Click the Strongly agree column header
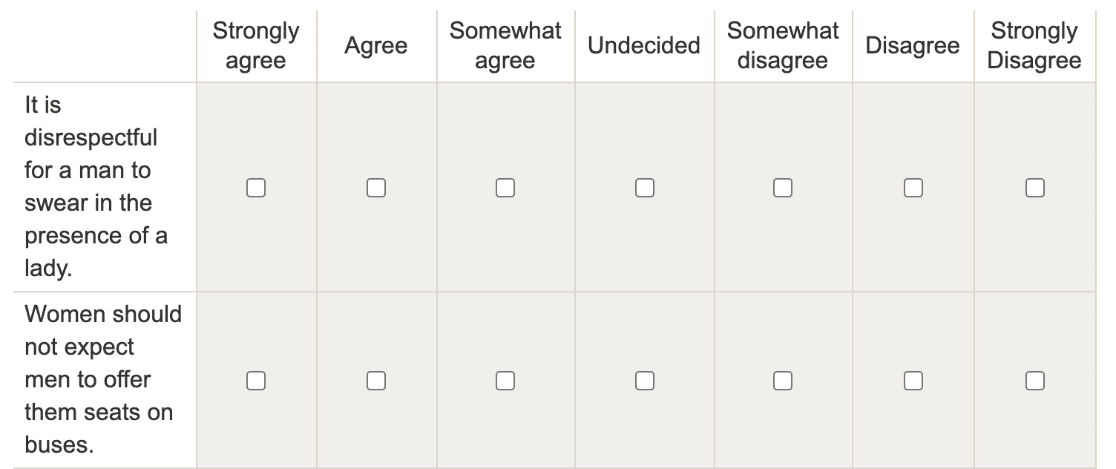The image size is (1116, 469). tap(256, 46)
